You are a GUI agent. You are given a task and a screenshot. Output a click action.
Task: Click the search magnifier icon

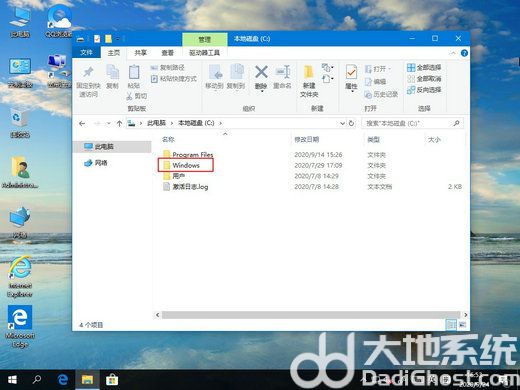pos(456,123)
